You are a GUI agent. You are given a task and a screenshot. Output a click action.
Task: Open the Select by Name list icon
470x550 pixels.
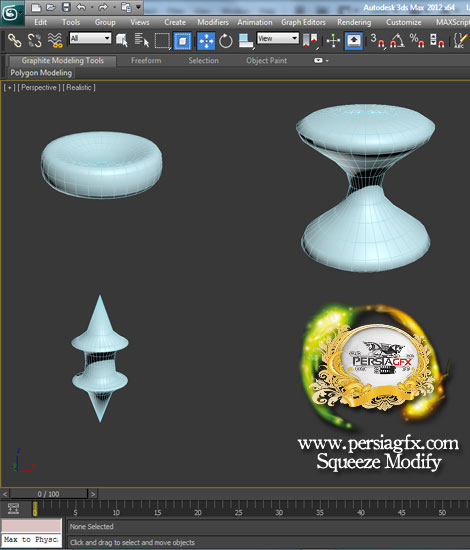click(x=142, y=40)
